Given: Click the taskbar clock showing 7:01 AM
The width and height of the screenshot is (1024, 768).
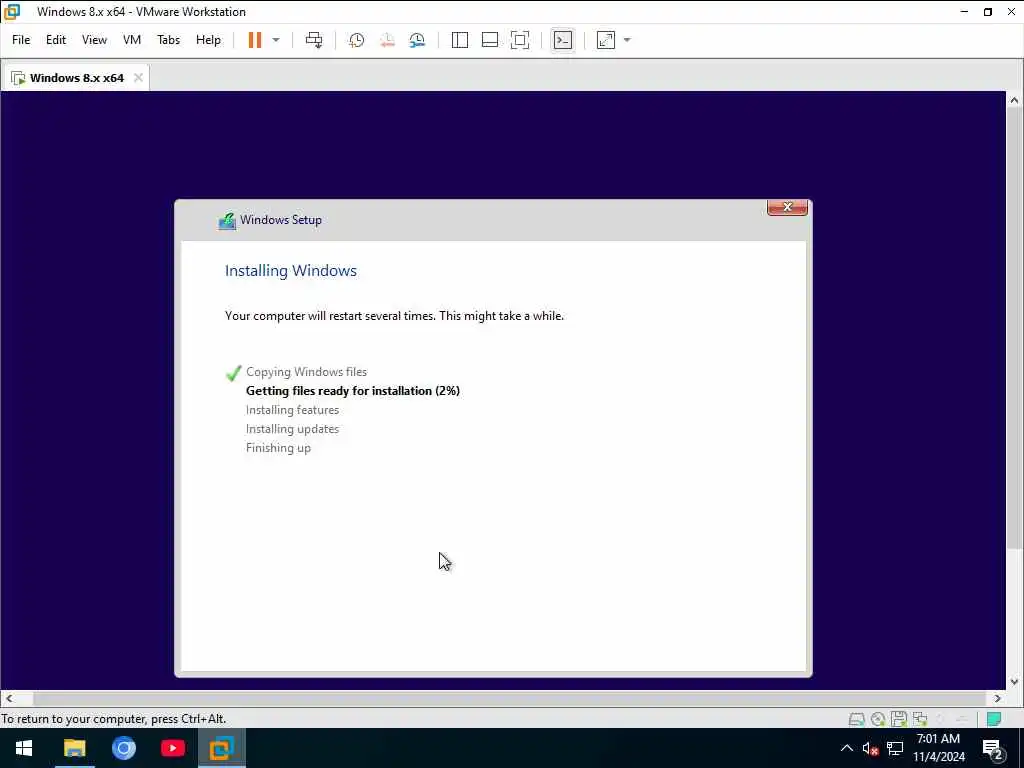Looking at the screenshot, I should 938,748.
